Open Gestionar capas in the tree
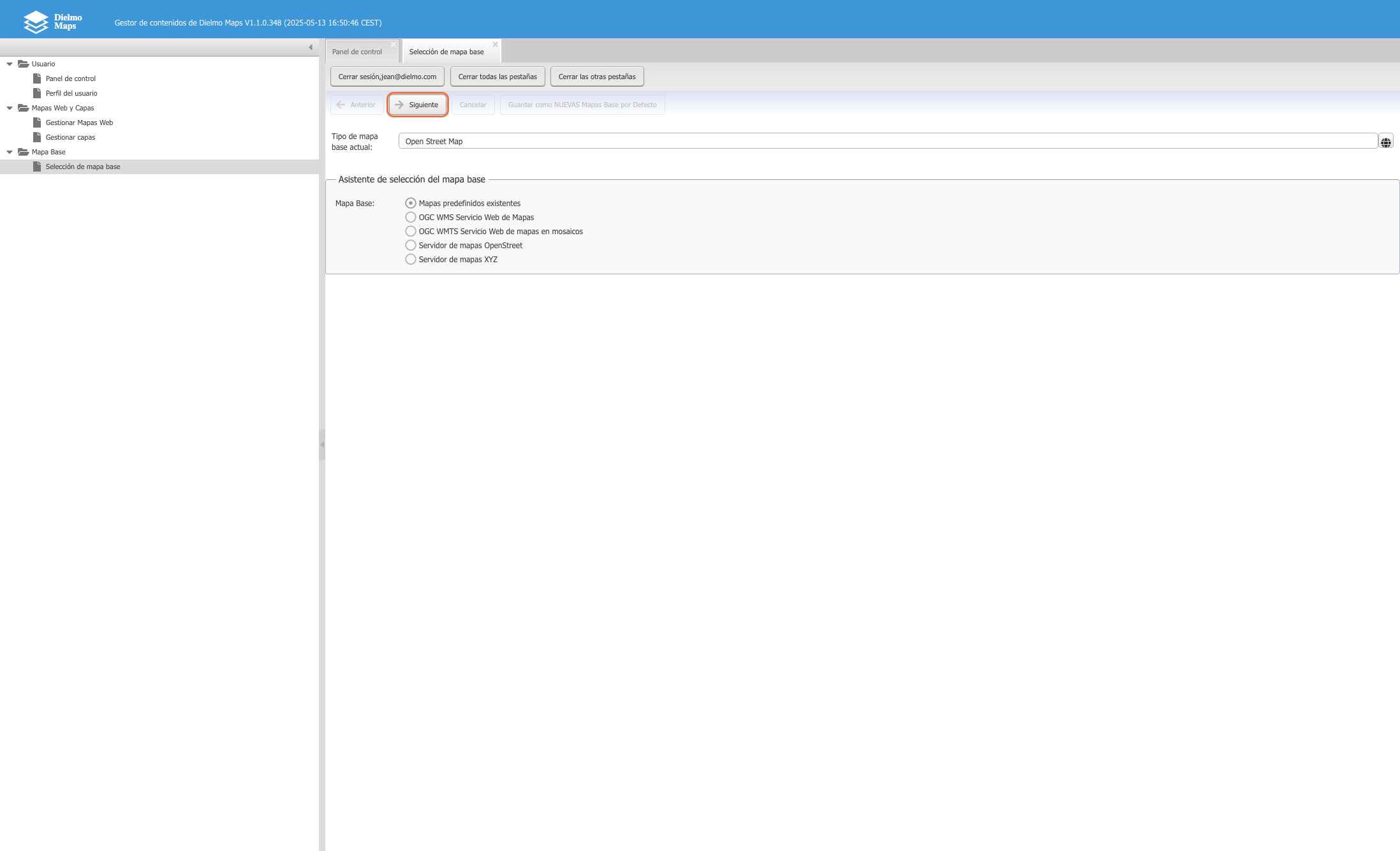The width and height of the screenshot is (1400, 851). click(x=70, y=137)
